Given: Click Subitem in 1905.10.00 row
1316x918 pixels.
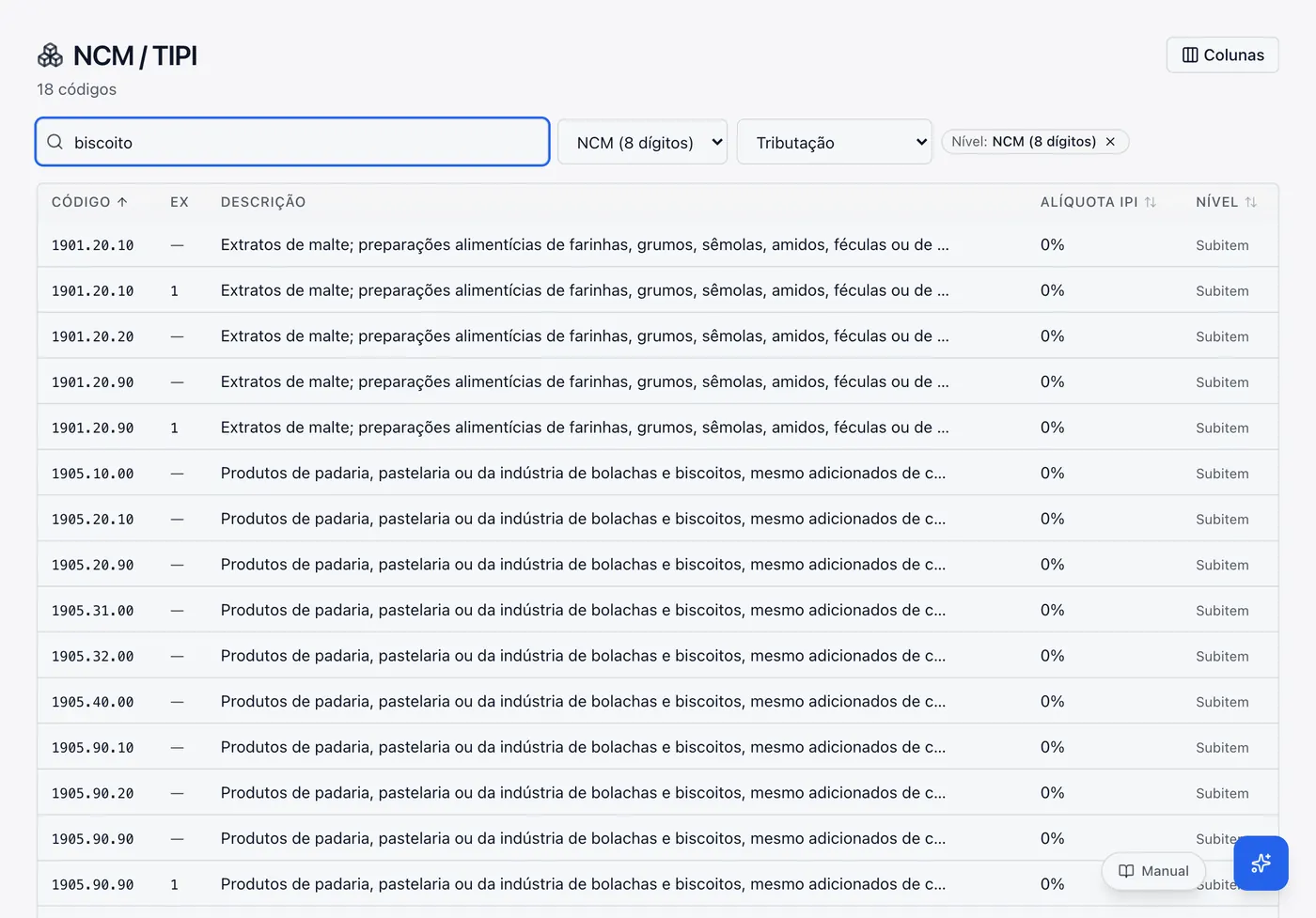Looking at the screenshot, I should point(1222,474).
